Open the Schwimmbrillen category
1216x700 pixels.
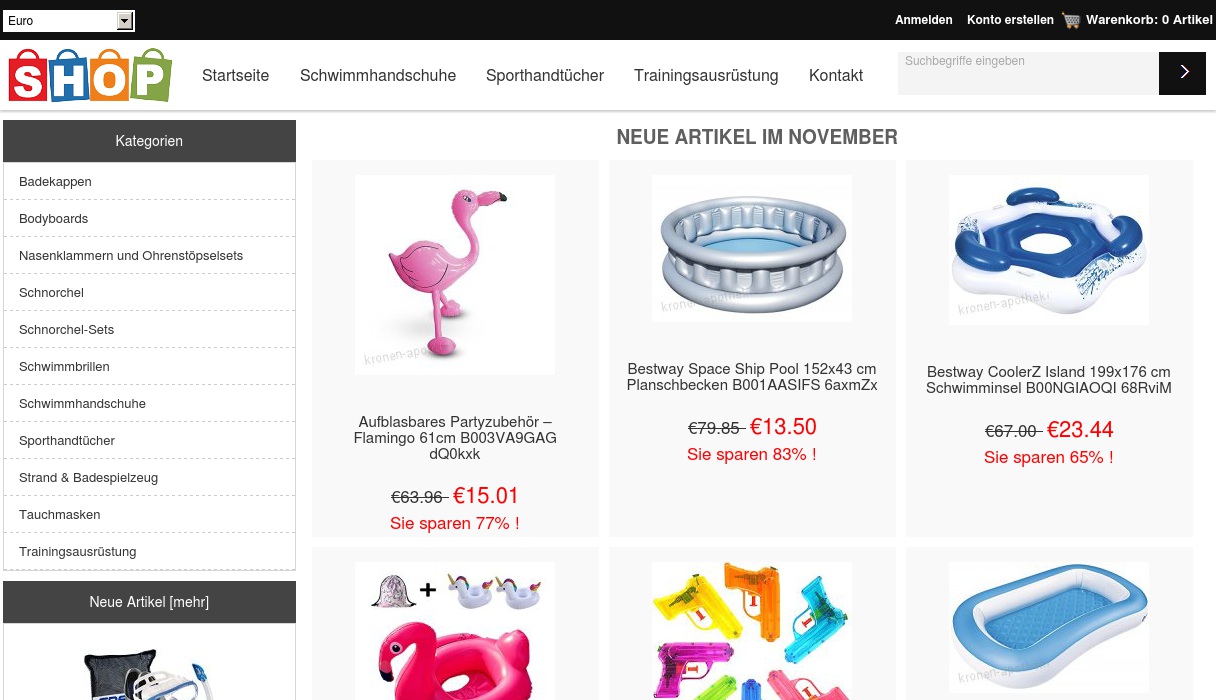64,367
